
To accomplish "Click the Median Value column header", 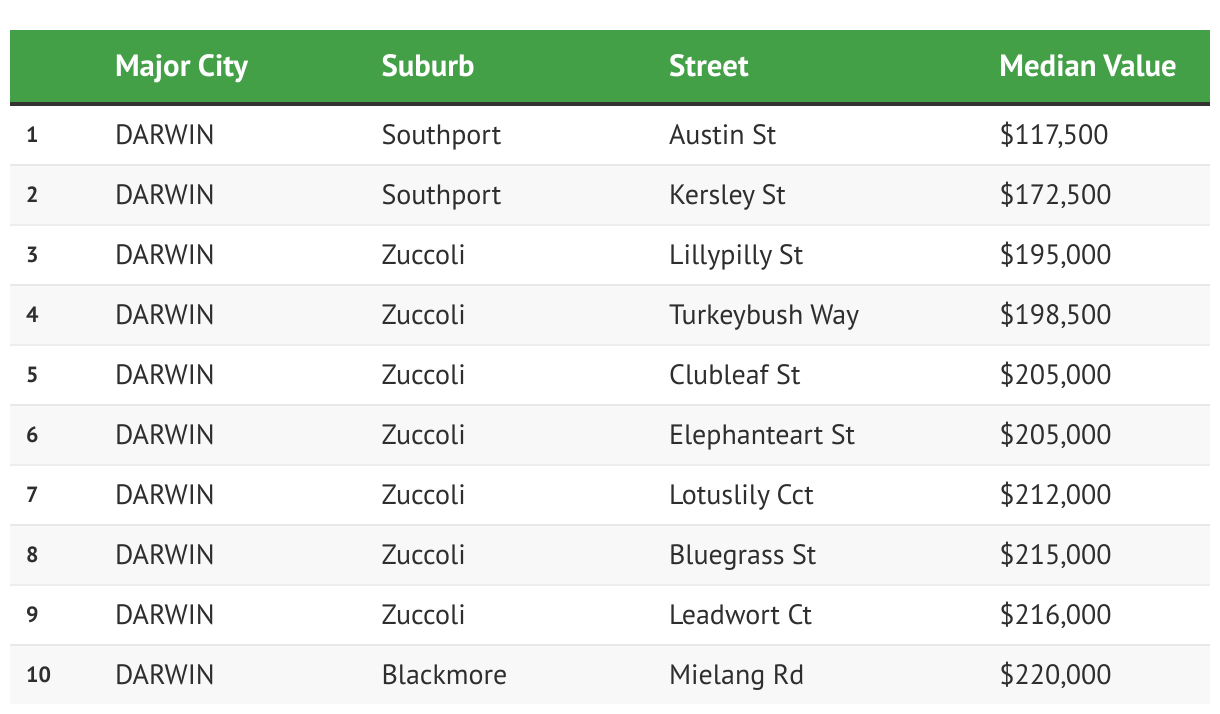I will pos(1087,67).
